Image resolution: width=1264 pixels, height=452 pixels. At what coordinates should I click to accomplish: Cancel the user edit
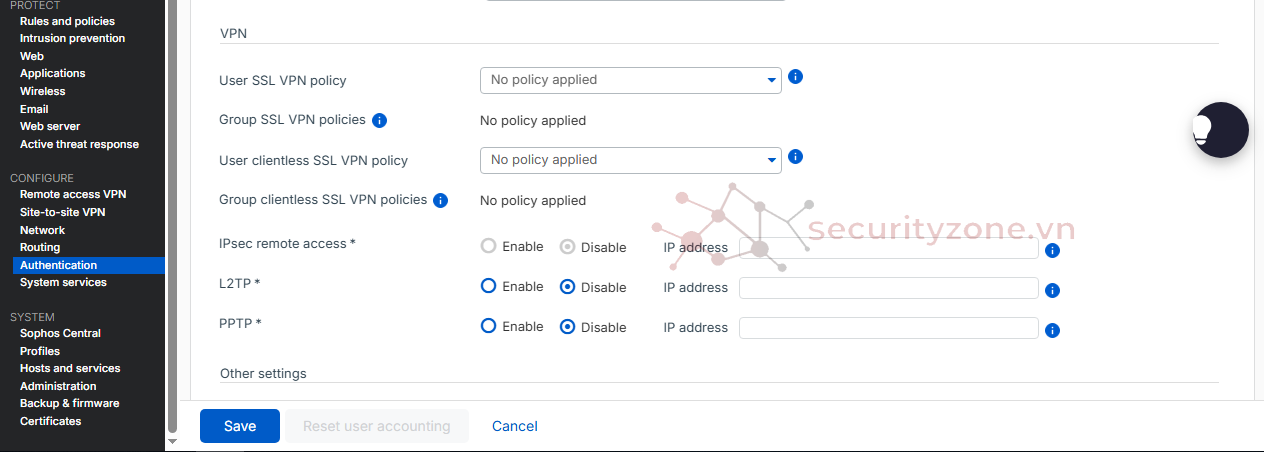[515, 426]
